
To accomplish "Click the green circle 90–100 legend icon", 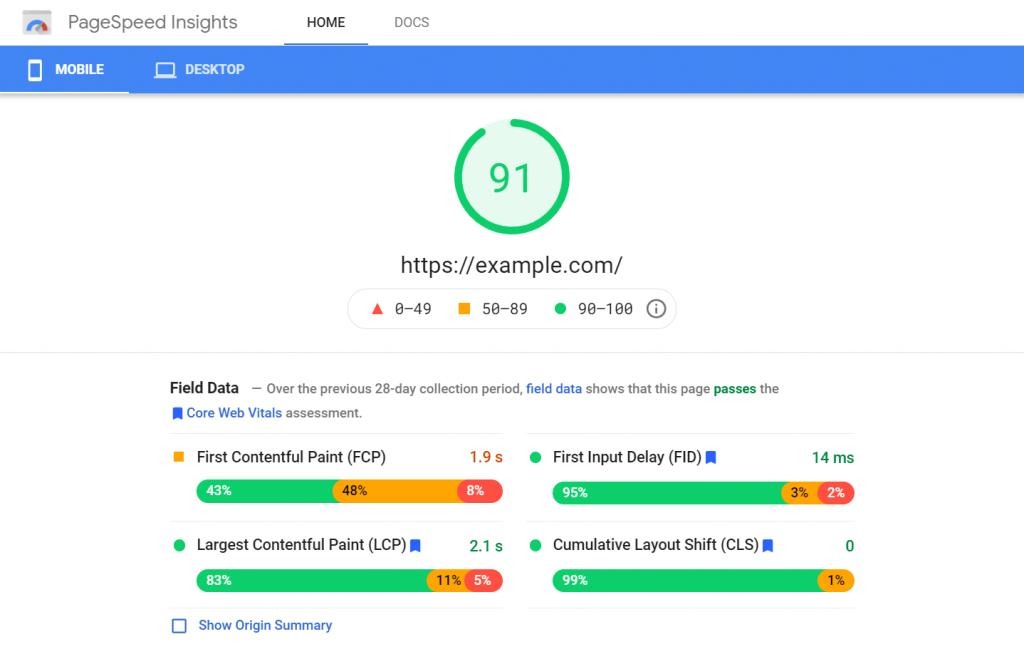I will click(x=560, y=308).
